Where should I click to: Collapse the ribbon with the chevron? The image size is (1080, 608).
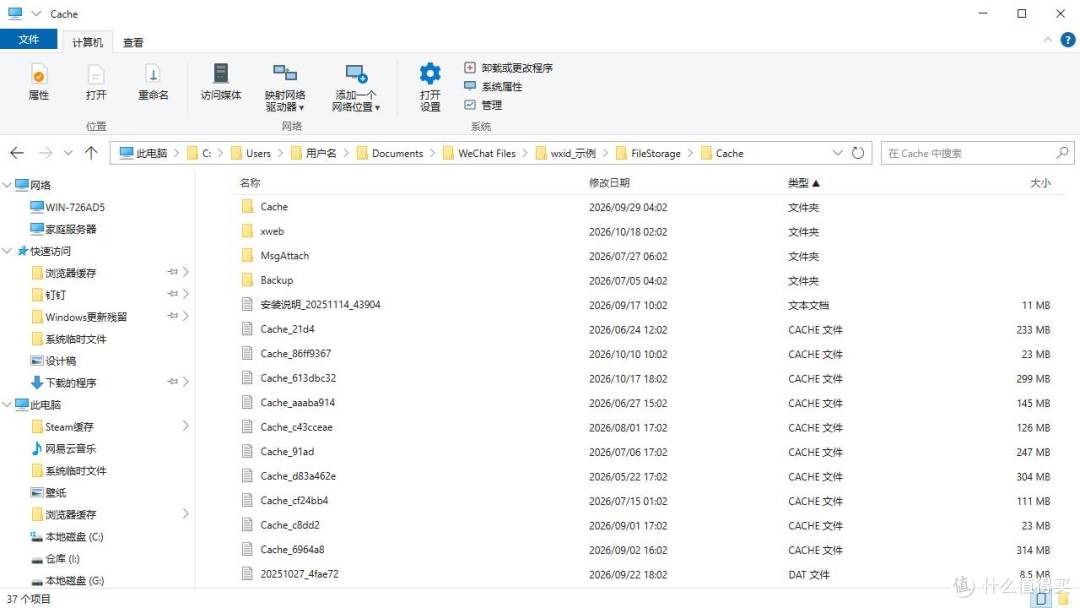pyautogui.click(x=1048, y=40)
